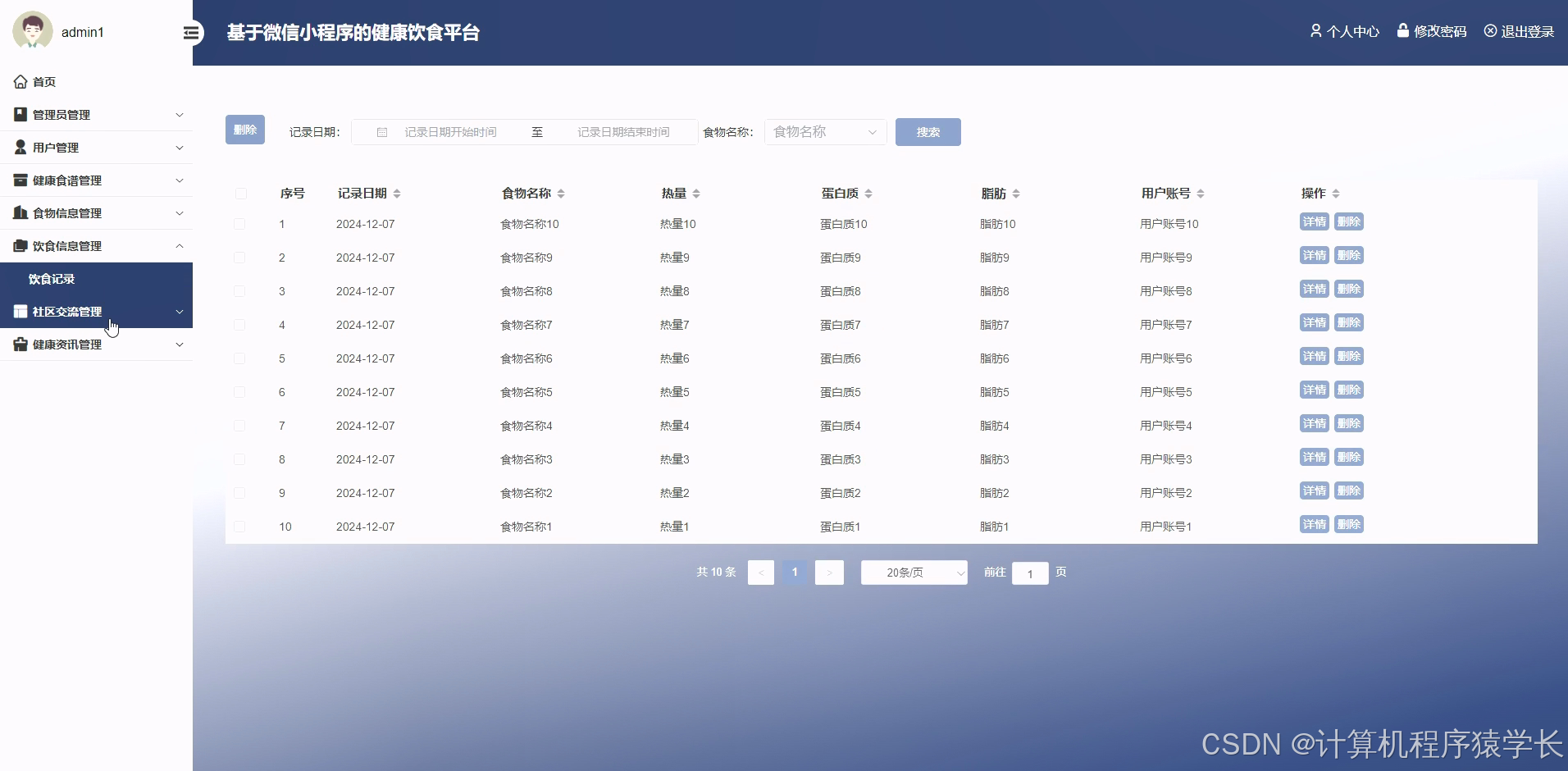Open the 20条/页 page size dropdown

click(x=914, y=573)
